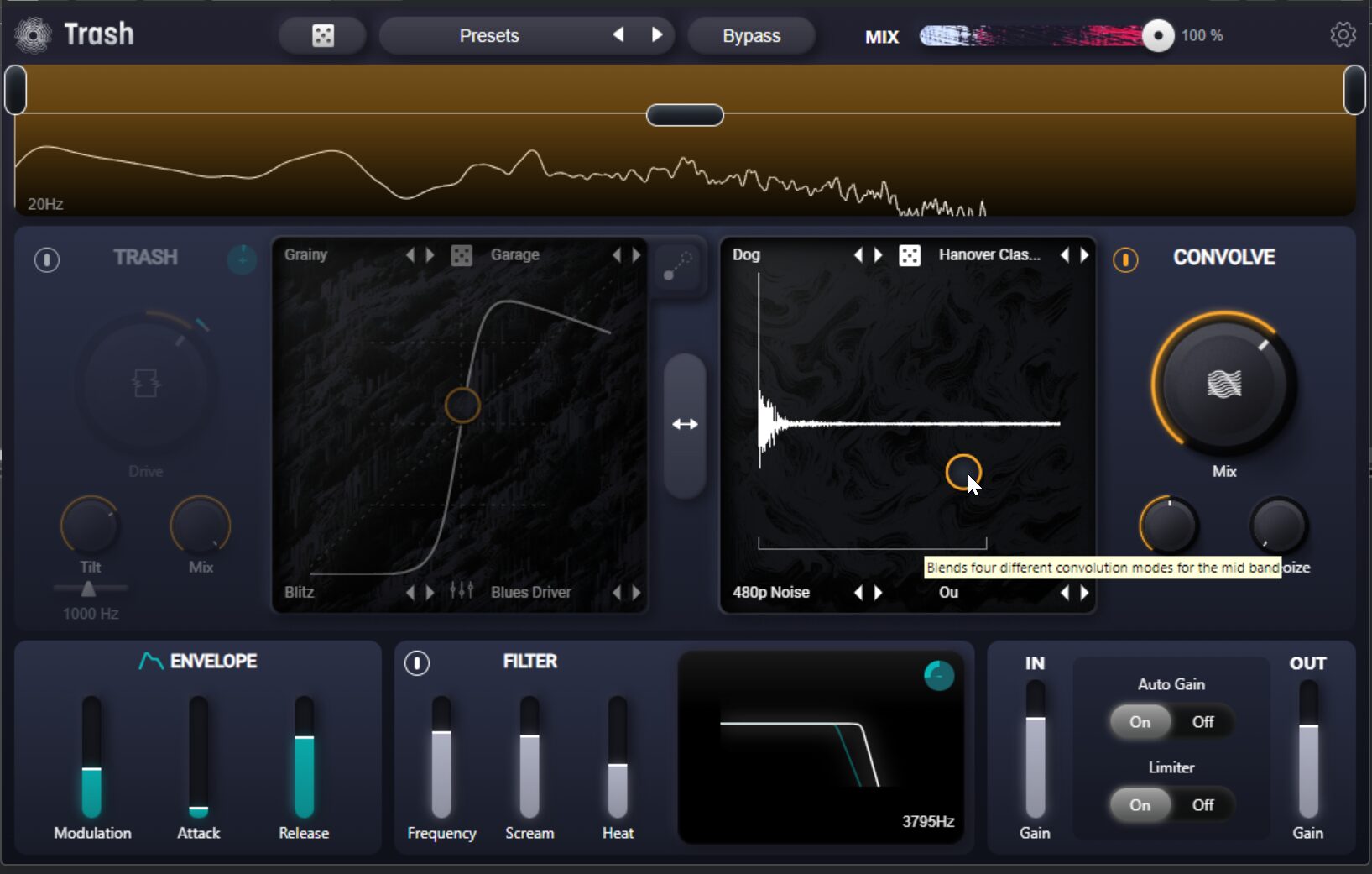Toggle the Convolve module power button
Viewport: 1372px width, 874px height.
pos(1125,259)
